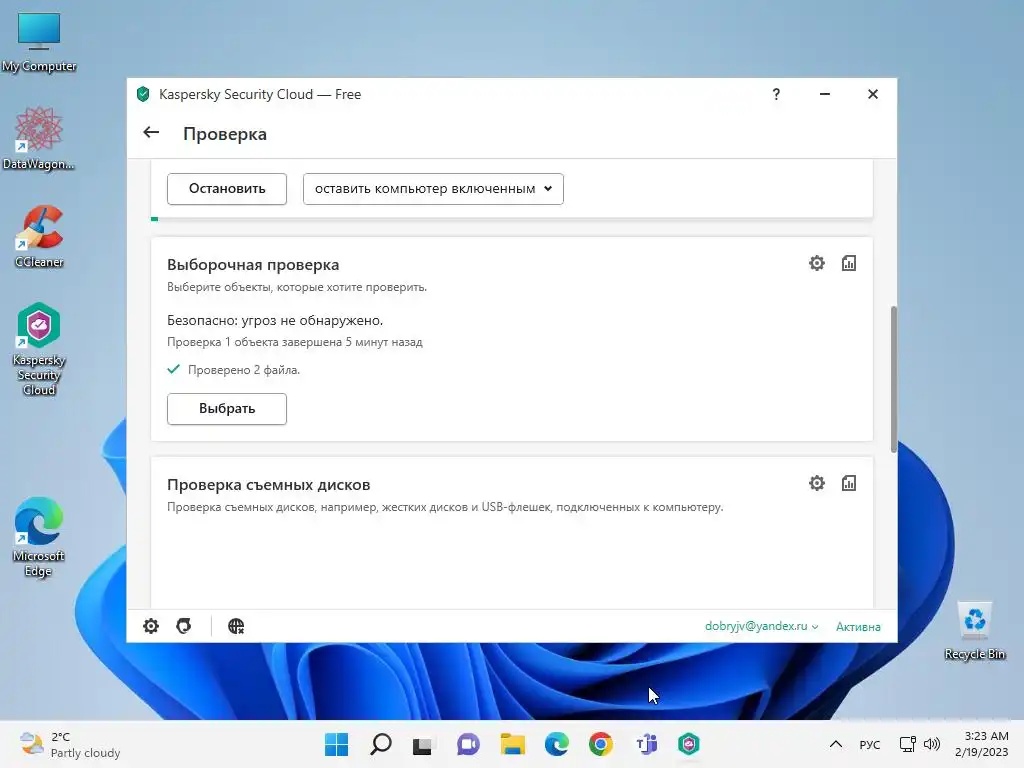Open the network icon in system tray
The image size is (1024, 768).
click(907, 744)
